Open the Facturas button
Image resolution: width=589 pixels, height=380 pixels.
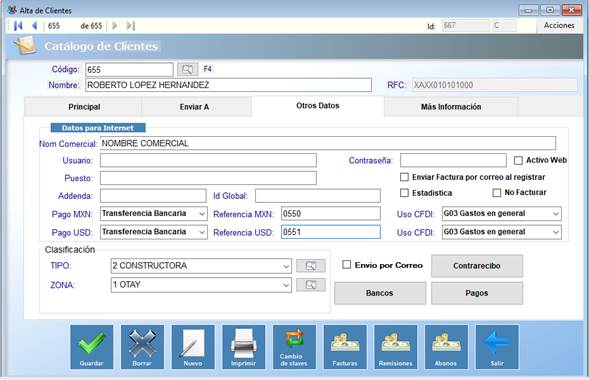(x=345, y=347)
